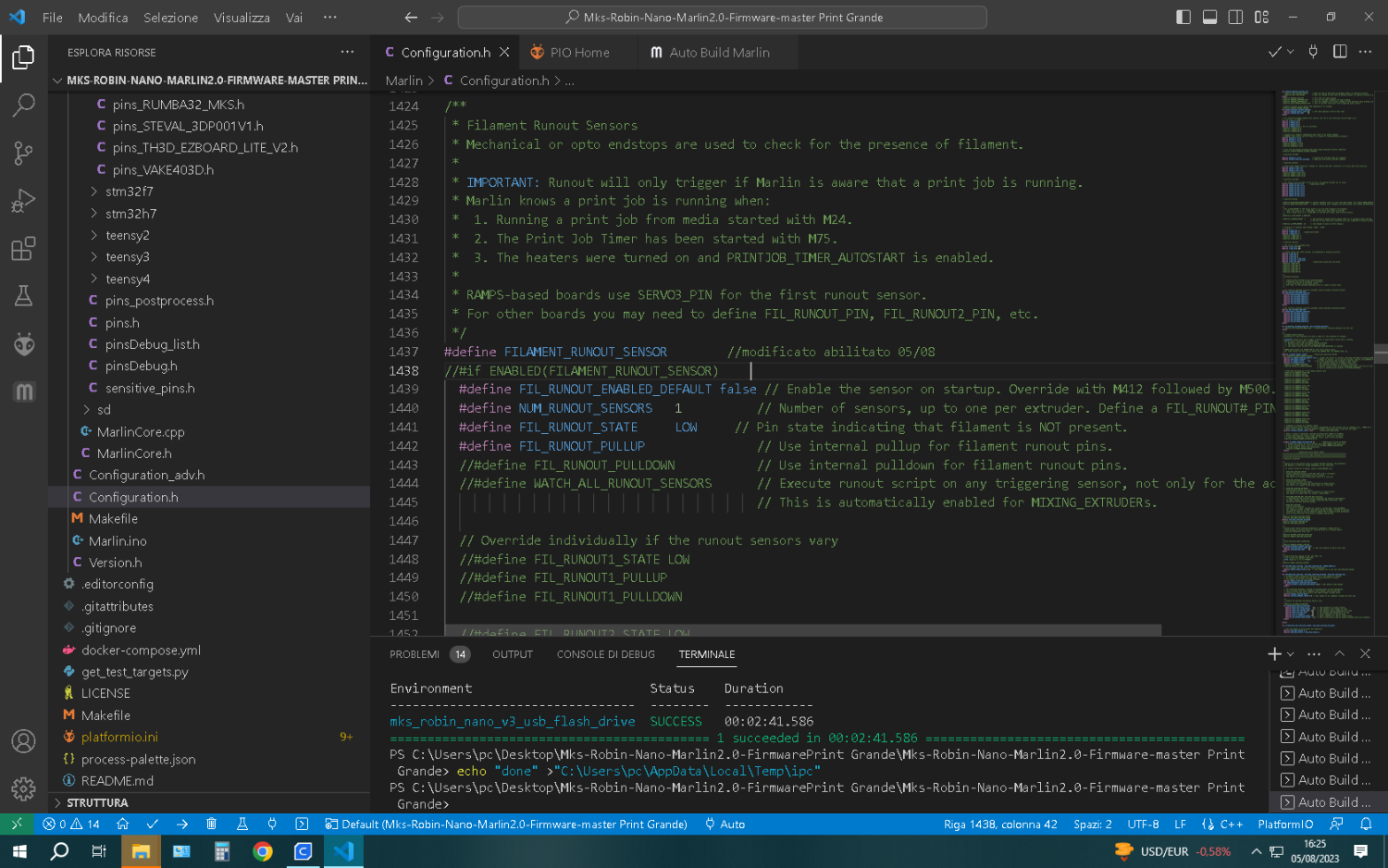Click the mks_robin_nano_v3_usb_flash_drive link in terminal

point(512,722)
